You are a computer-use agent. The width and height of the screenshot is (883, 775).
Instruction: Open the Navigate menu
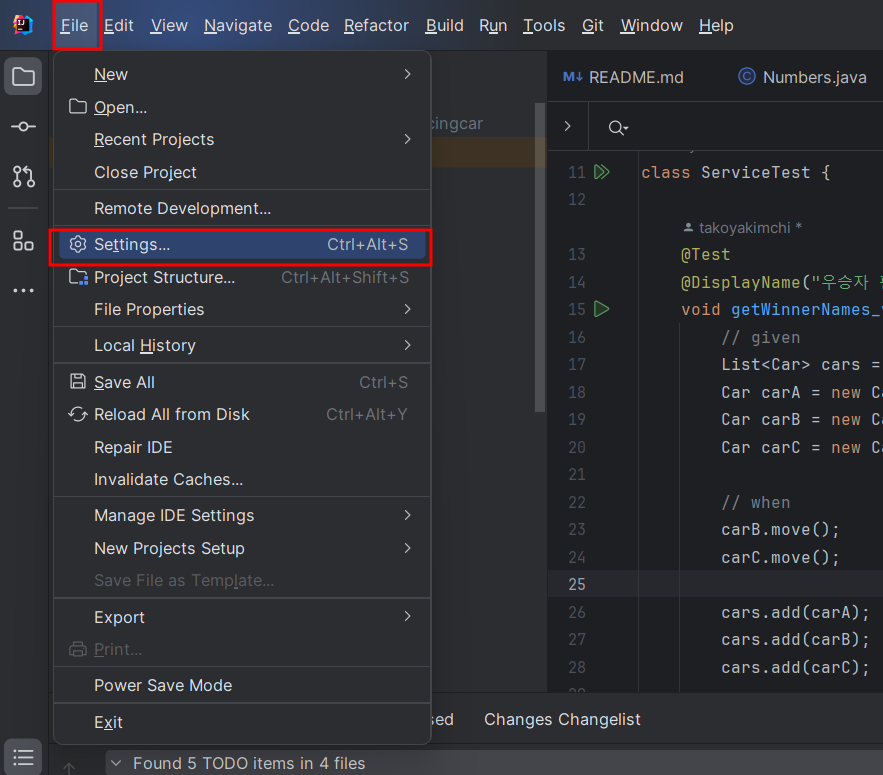pyautogui.click(x=238, y=25)
